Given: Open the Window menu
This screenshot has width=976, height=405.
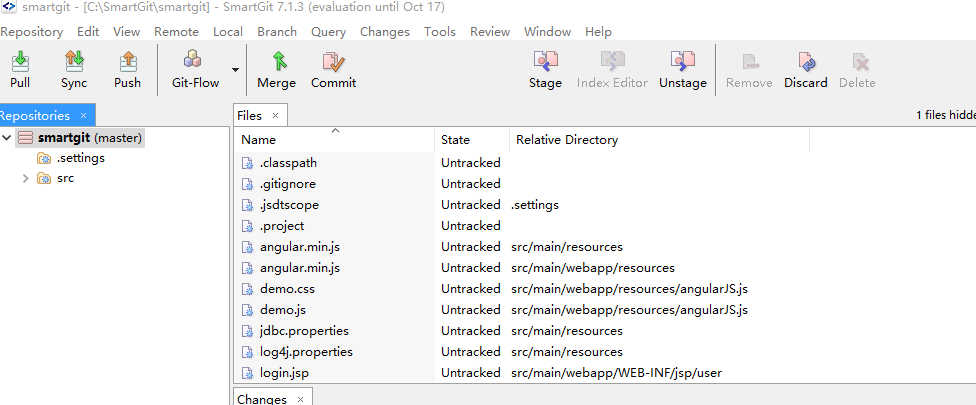Looking at the screenshot, I should point(547,32).
